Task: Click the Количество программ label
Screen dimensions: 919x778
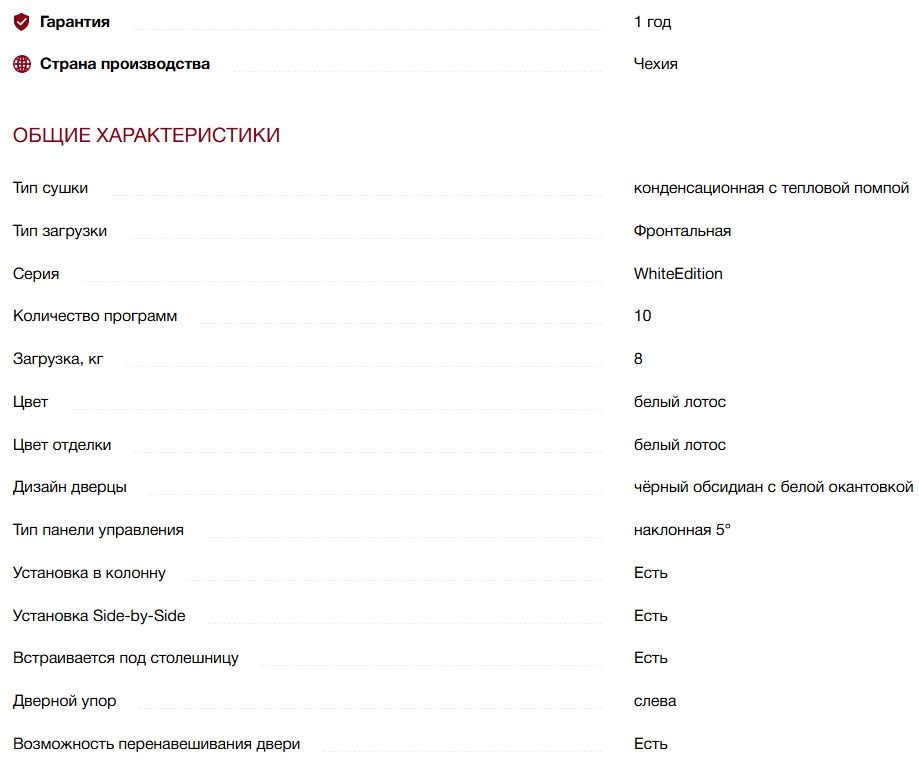Action: [95, 316]
